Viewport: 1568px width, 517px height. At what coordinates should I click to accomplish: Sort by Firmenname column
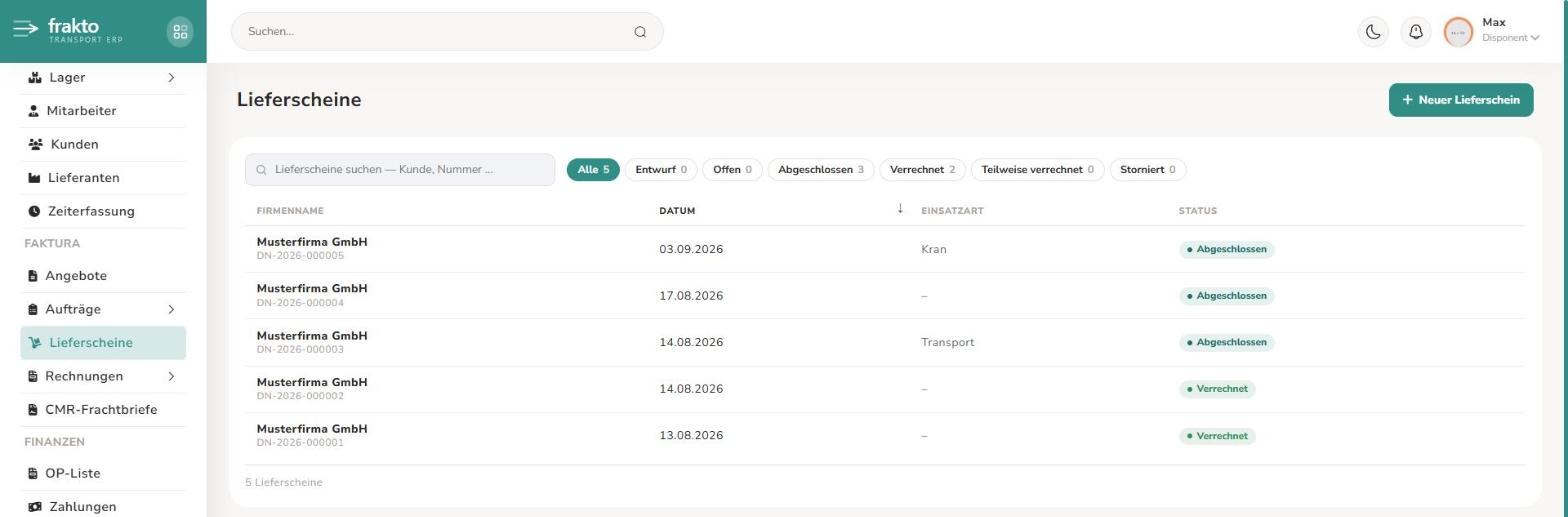pyautogui.click(x=290, y=211)
